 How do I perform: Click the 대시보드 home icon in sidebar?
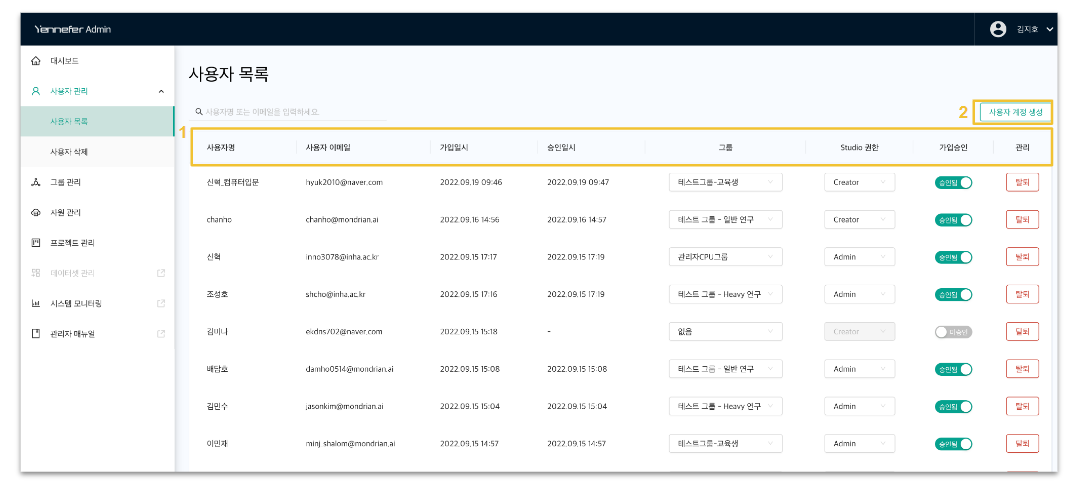[36, 61]
